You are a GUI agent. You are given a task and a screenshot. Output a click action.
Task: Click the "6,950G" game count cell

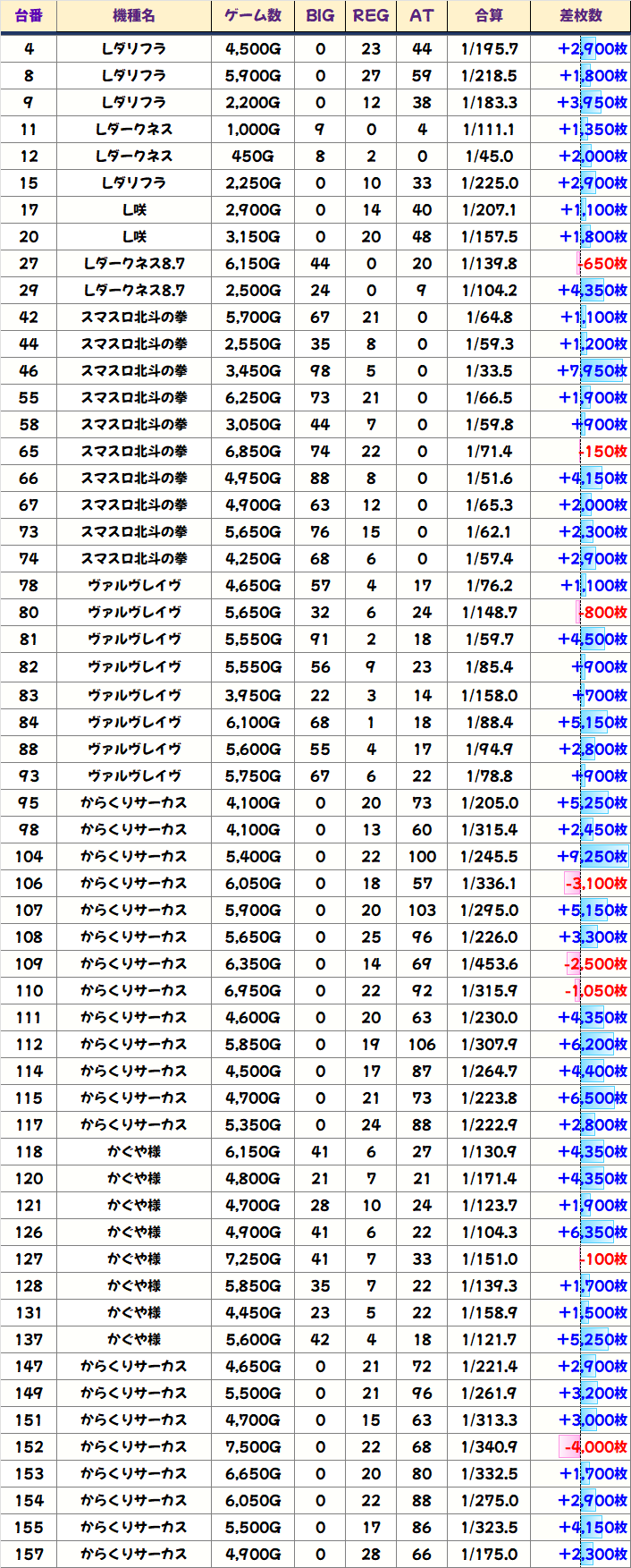click(x=253, y=991)
